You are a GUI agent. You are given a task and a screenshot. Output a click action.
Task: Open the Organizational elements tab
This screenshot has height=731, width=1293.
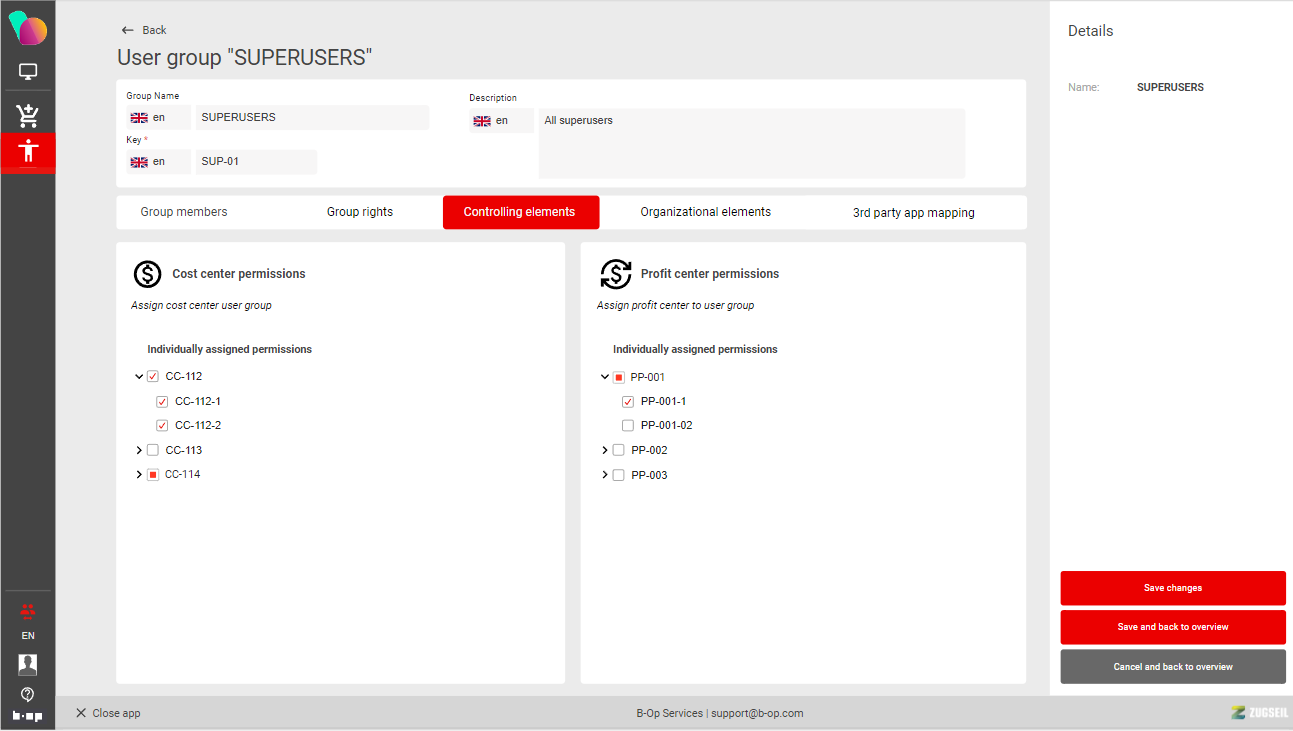tap(705, 212)
